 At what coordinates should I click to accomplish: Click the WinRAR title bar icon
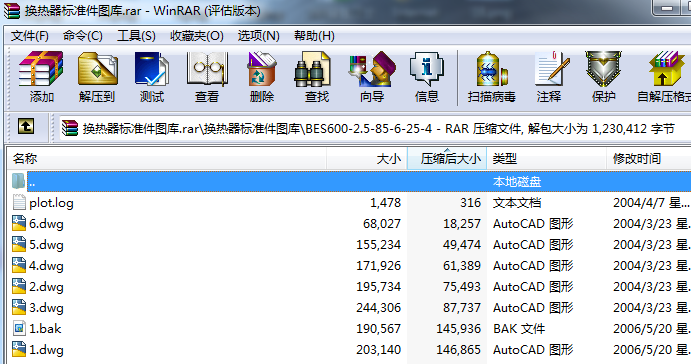coord(12,10)
